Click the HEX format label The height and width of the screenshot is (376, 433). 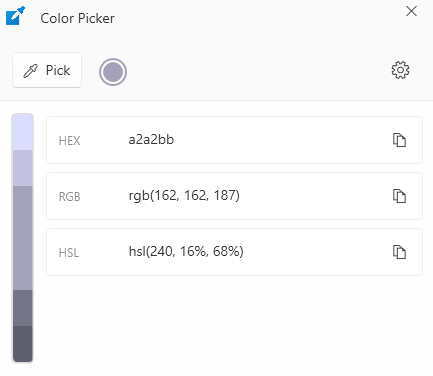coord(69,141)
